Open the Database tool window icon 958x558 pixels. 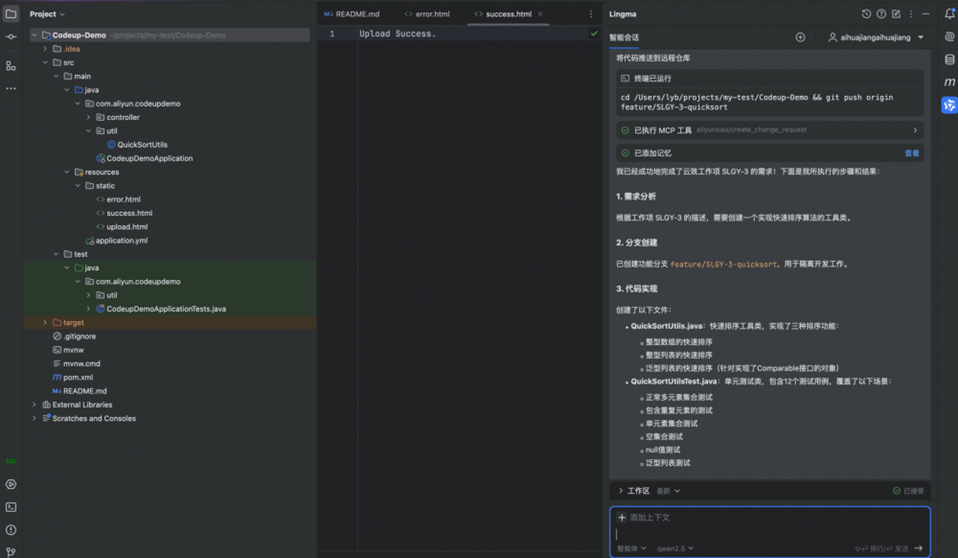949,60
